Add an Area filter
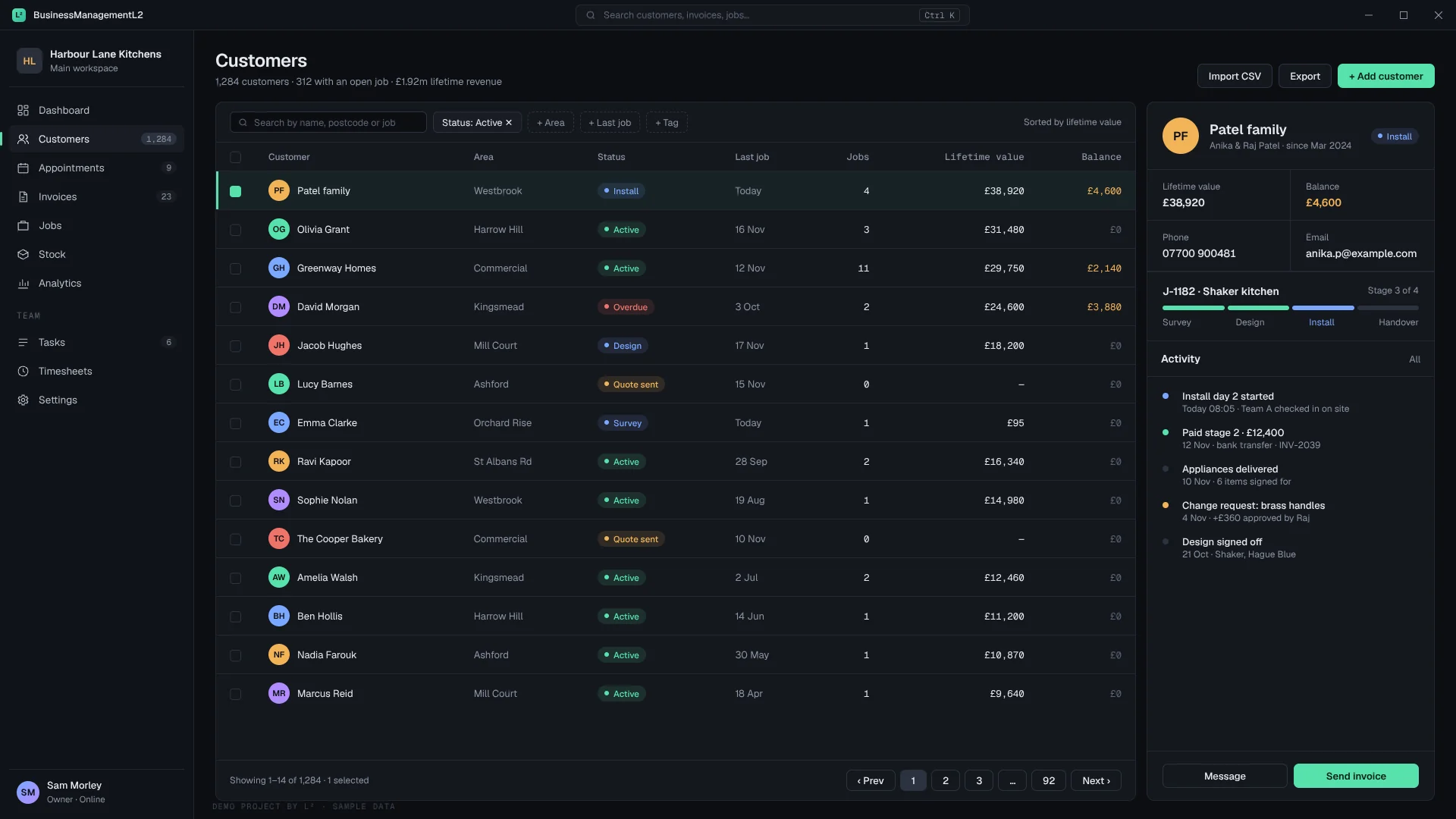Viewport: 1456px width, 819px height. [551, 123]
